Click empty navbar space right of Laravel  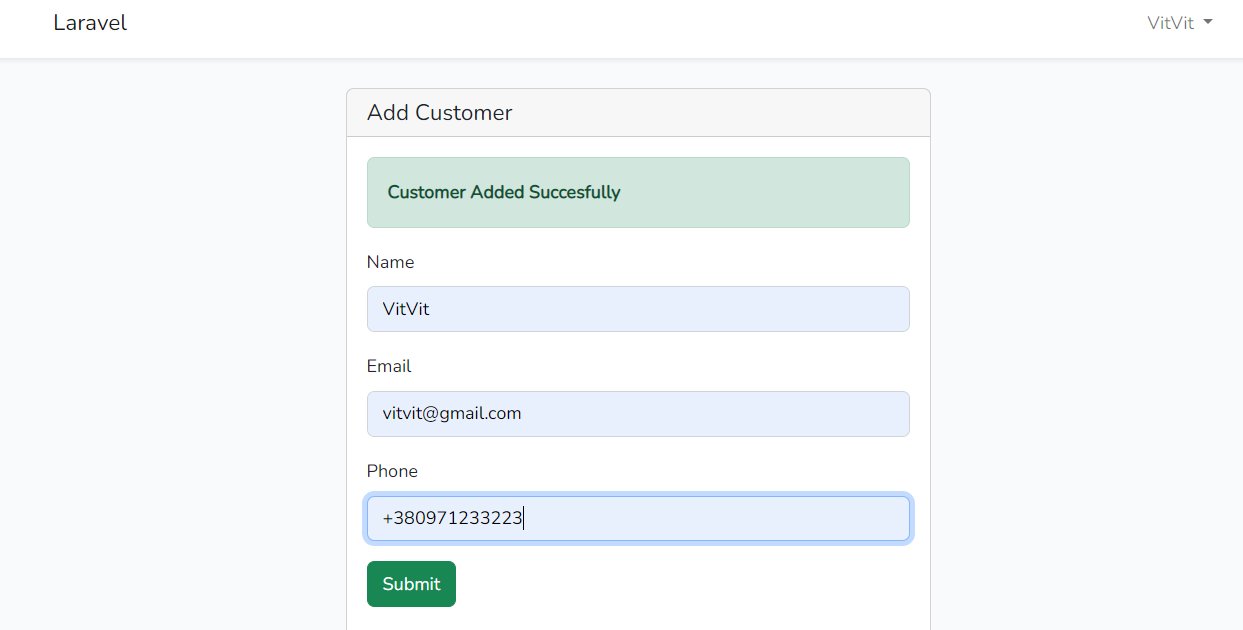click(x=600, y=28)
